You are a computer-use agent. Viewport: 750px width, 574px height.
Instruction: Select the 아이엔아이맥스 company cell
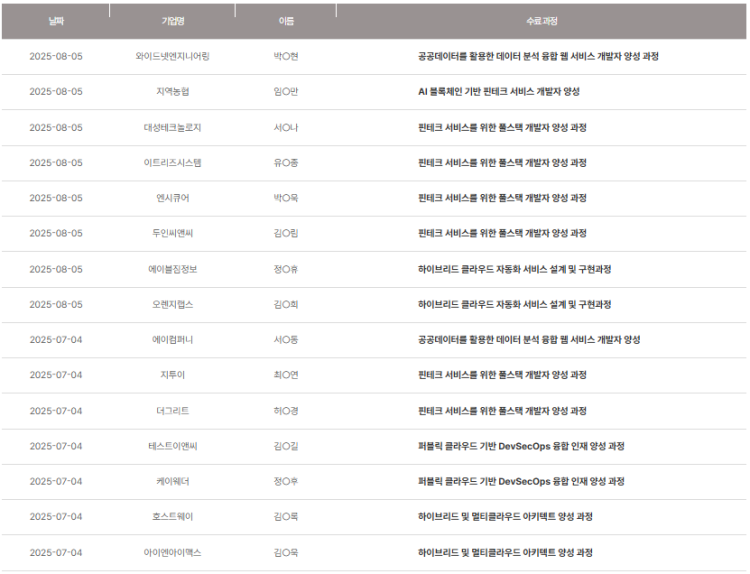[x=173, y=552]
